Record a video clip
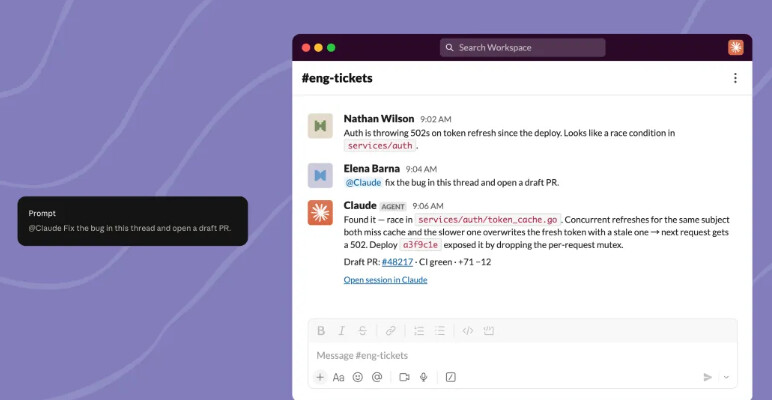The width and height of the screenshot is (772, 400). pyautogui.click(x=405, y=377)
